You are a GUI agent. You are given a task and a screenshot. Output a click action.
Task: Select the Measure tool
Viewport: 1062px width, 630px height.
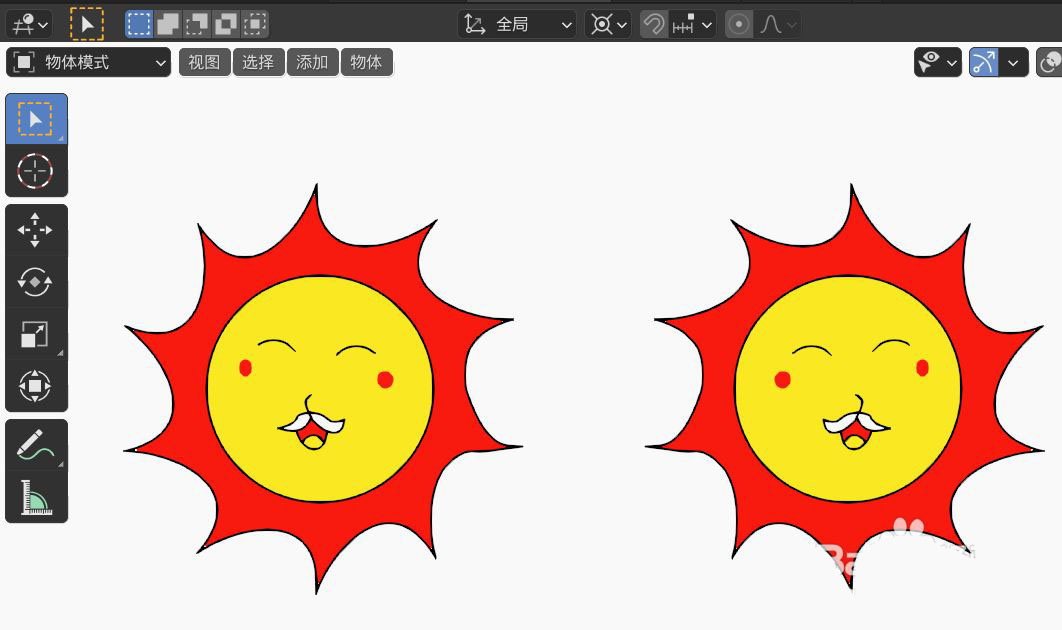pos(37,497)
